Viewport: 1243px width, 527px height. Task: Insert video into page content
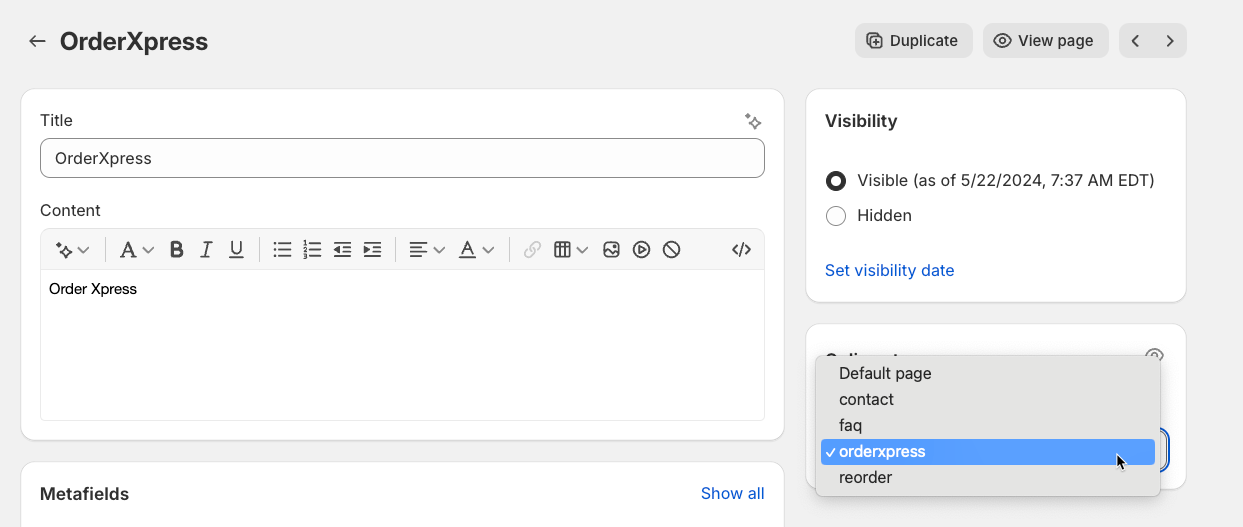(641, 250)
